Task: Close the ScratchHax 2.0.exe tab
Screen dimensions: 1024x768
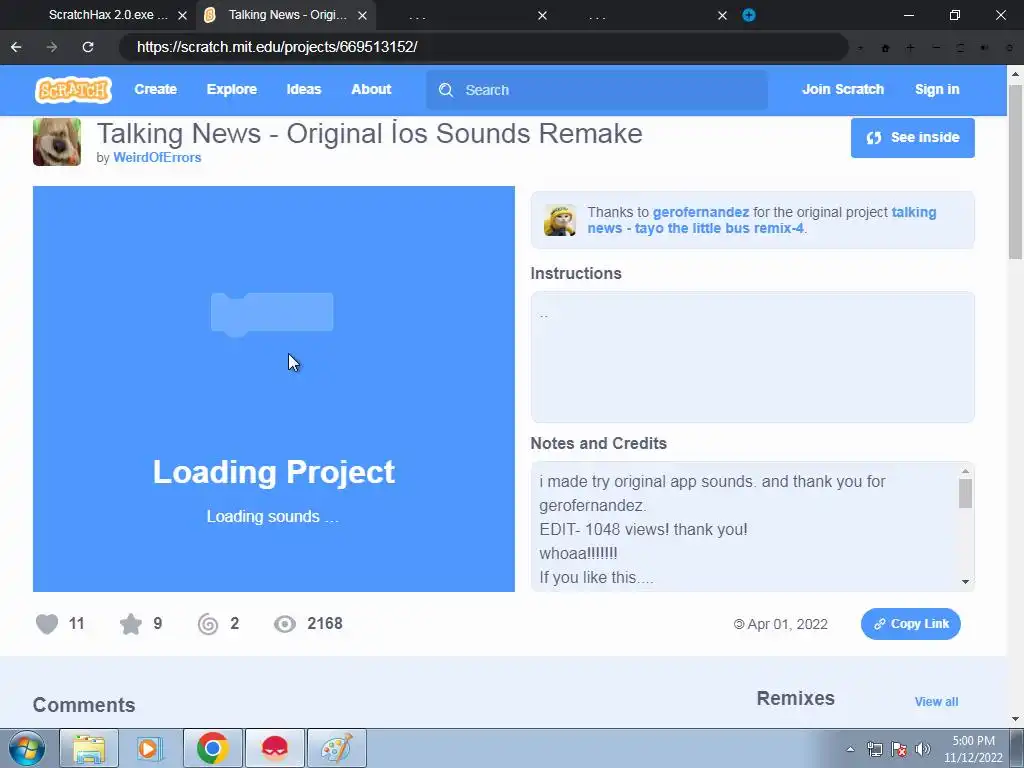Action: tap(182, 15)
